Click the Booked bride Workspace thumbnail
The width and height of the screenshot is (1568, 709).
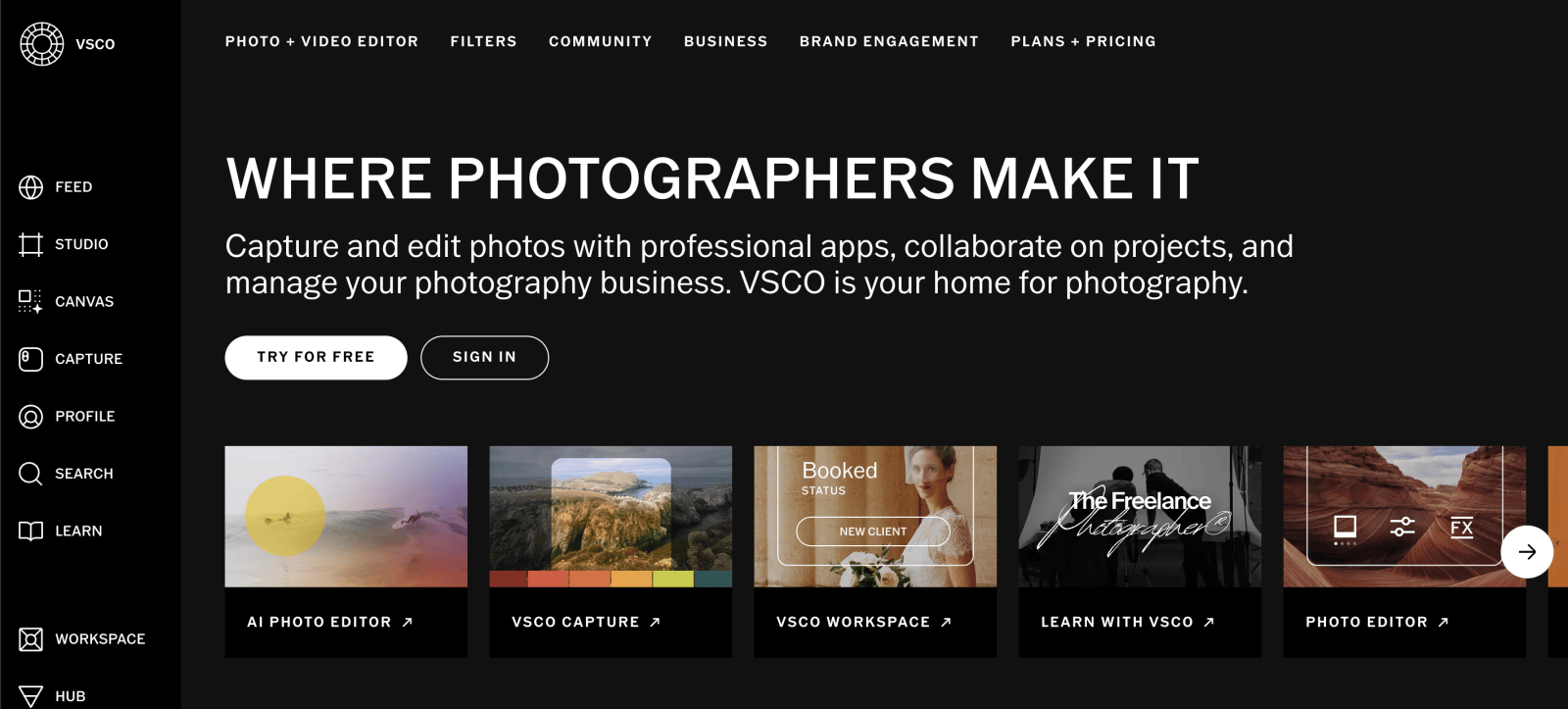point(875,517)
